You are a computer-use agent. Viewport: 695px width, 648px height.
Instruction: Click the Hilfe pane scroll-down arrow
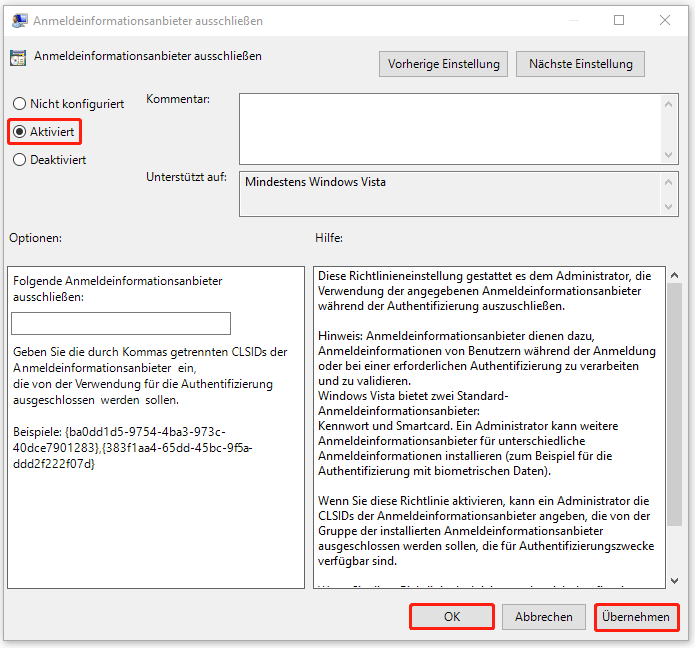pyautogui.click(x=675, y=581)
